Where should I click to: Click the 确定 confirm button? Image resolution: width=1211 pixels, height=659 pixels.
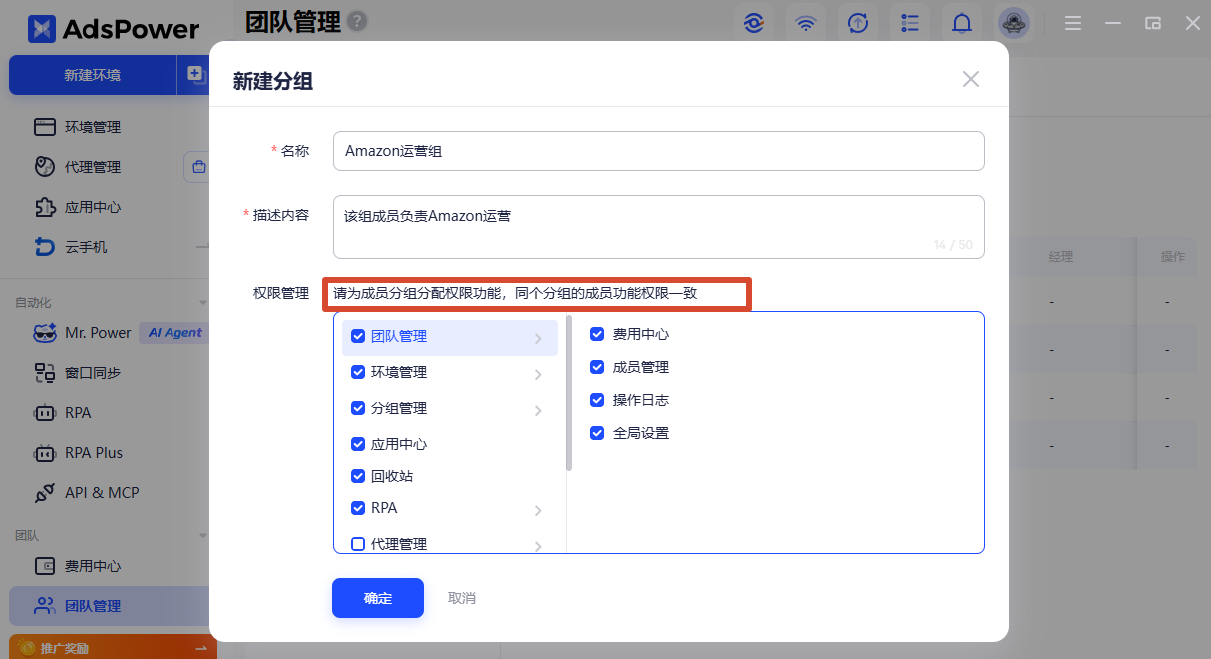(x=378, y=598)
